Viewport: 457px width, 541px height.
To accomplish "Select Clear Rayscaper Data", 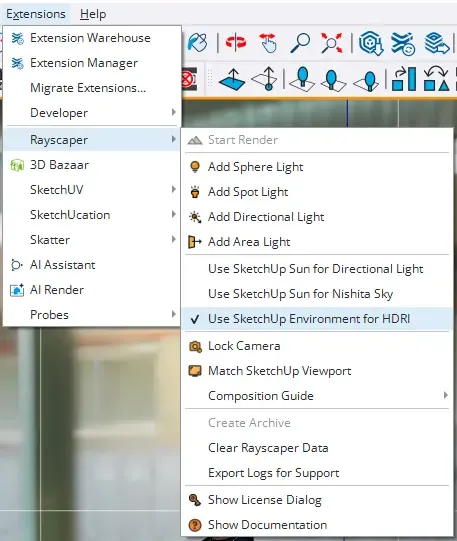I will coord(317,448).
